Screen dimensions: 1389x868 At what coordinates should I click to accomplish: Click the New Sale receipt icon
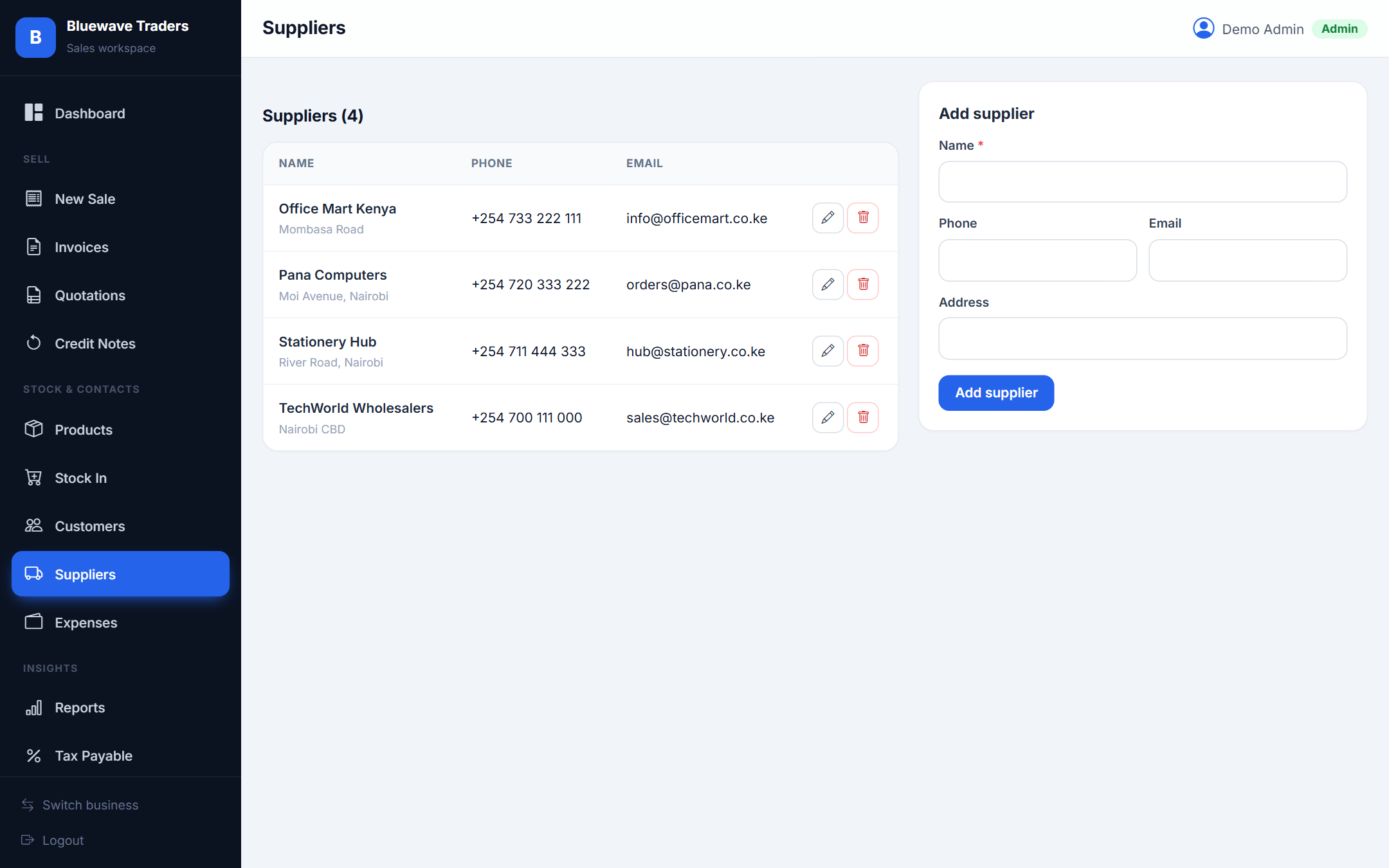[33, 199]
